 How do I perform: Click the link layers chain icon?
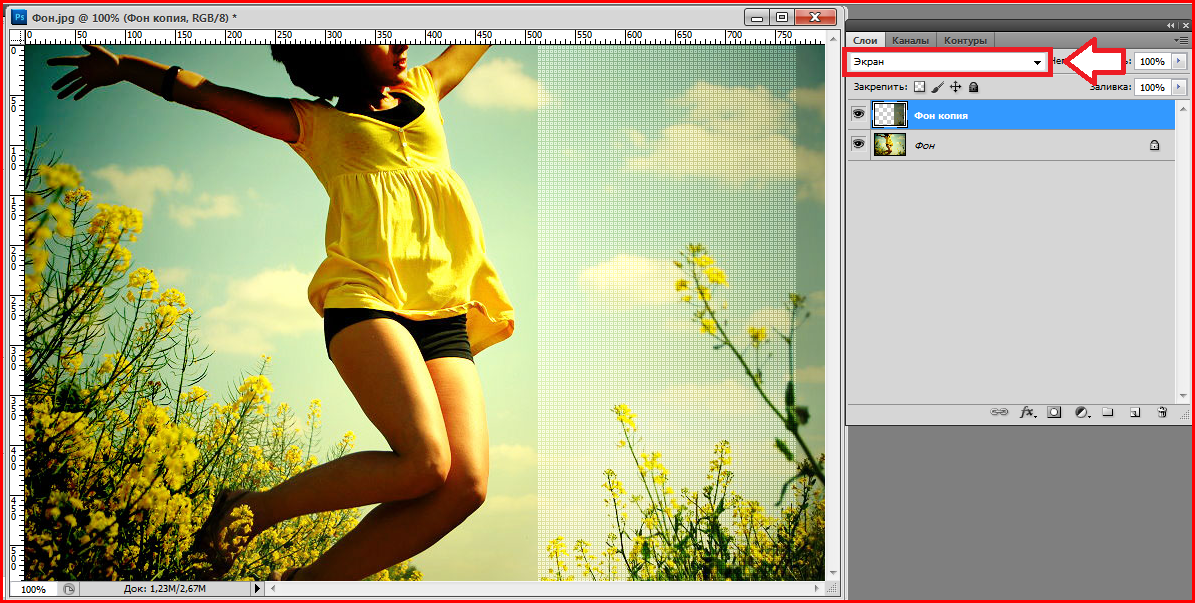pos(998,412)
